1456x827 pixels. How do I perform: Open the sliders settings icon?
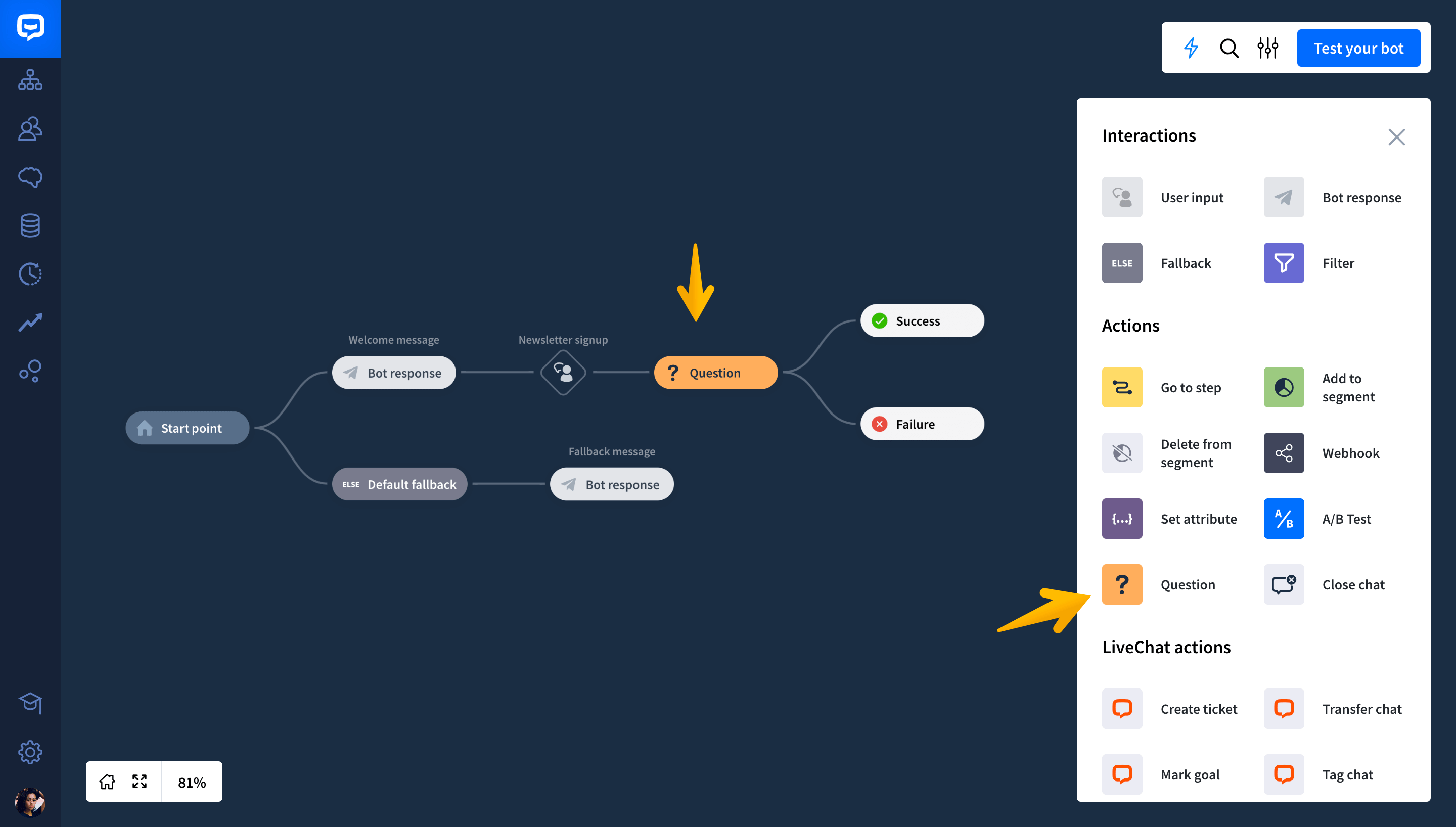point(1267,49)
